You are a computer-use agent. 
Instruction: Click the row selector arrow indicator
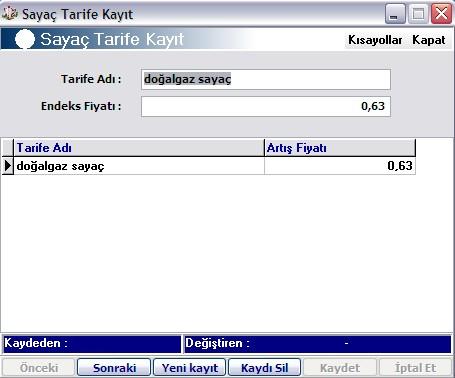8,166
